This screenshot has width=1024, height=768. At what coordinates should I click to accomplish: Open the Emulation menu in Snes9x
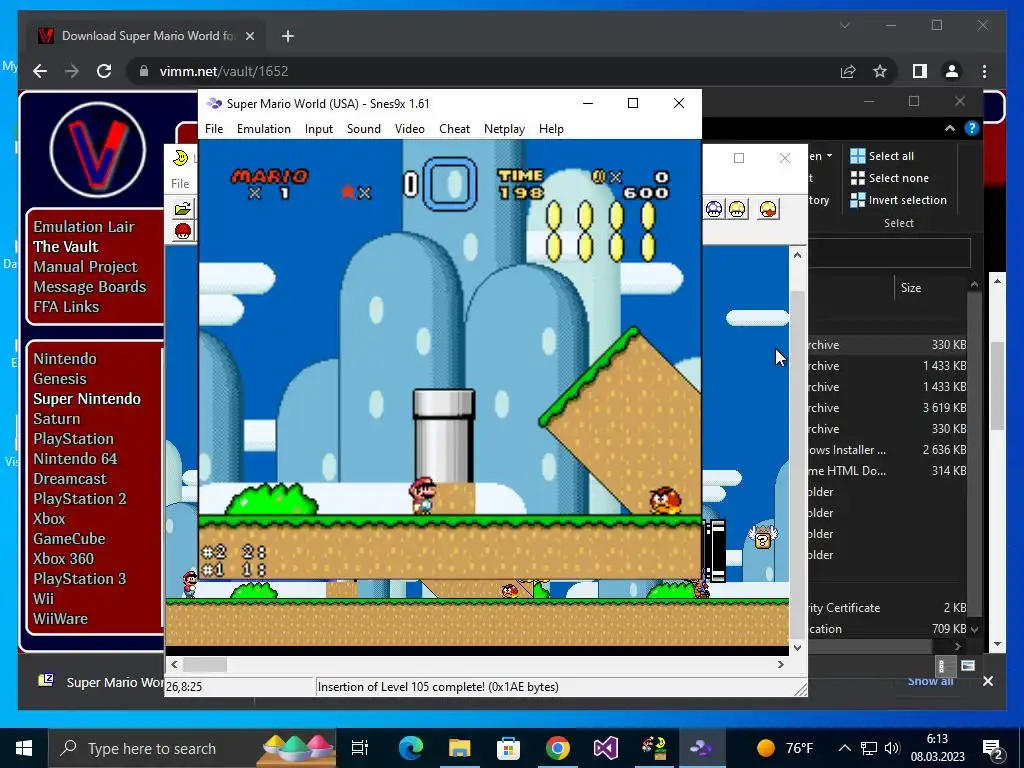pyautogui.click(x=264, y=129)
